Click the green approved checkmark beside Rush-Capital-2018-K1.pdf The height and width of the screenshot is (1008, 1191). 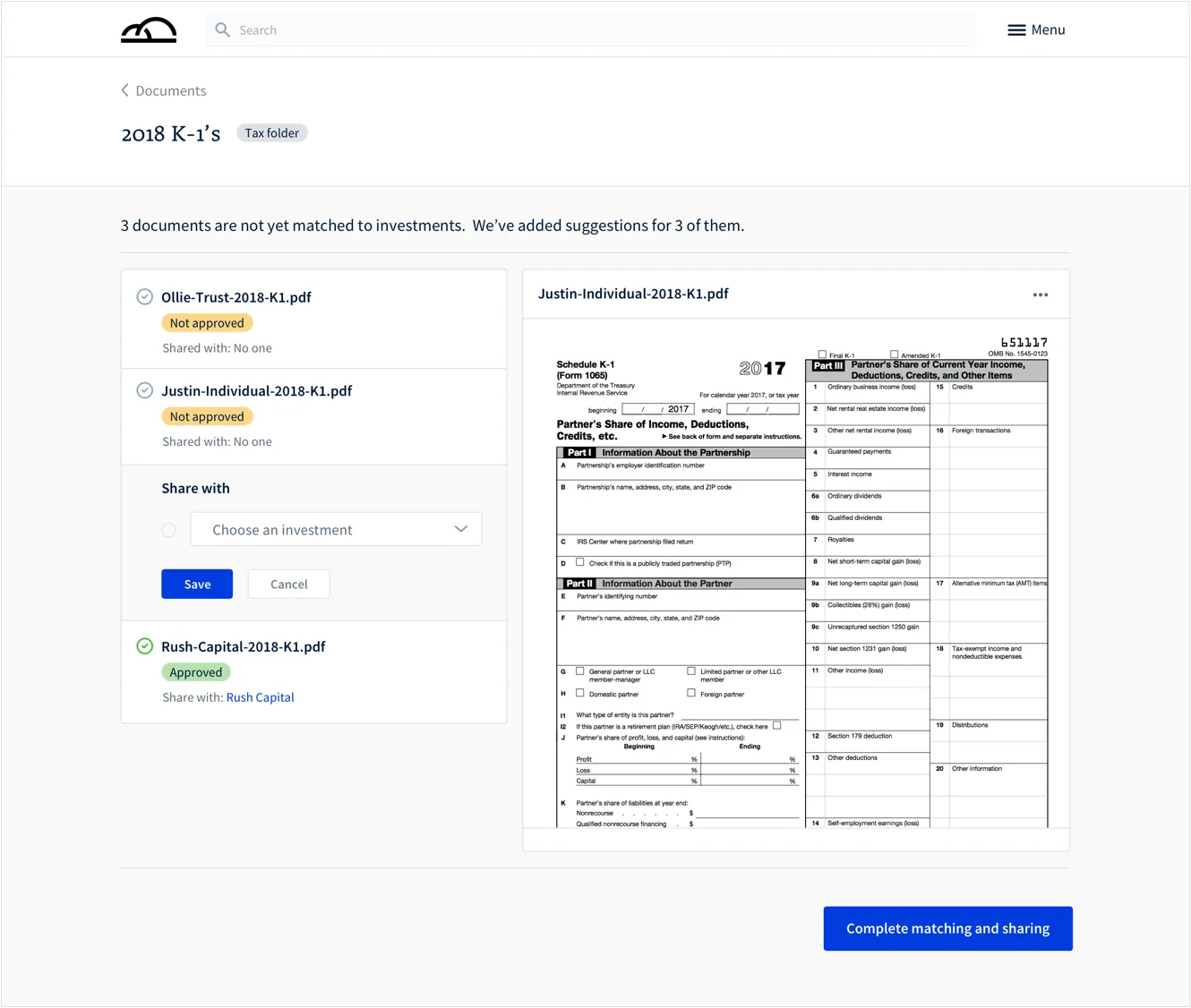tap(145, 645)
